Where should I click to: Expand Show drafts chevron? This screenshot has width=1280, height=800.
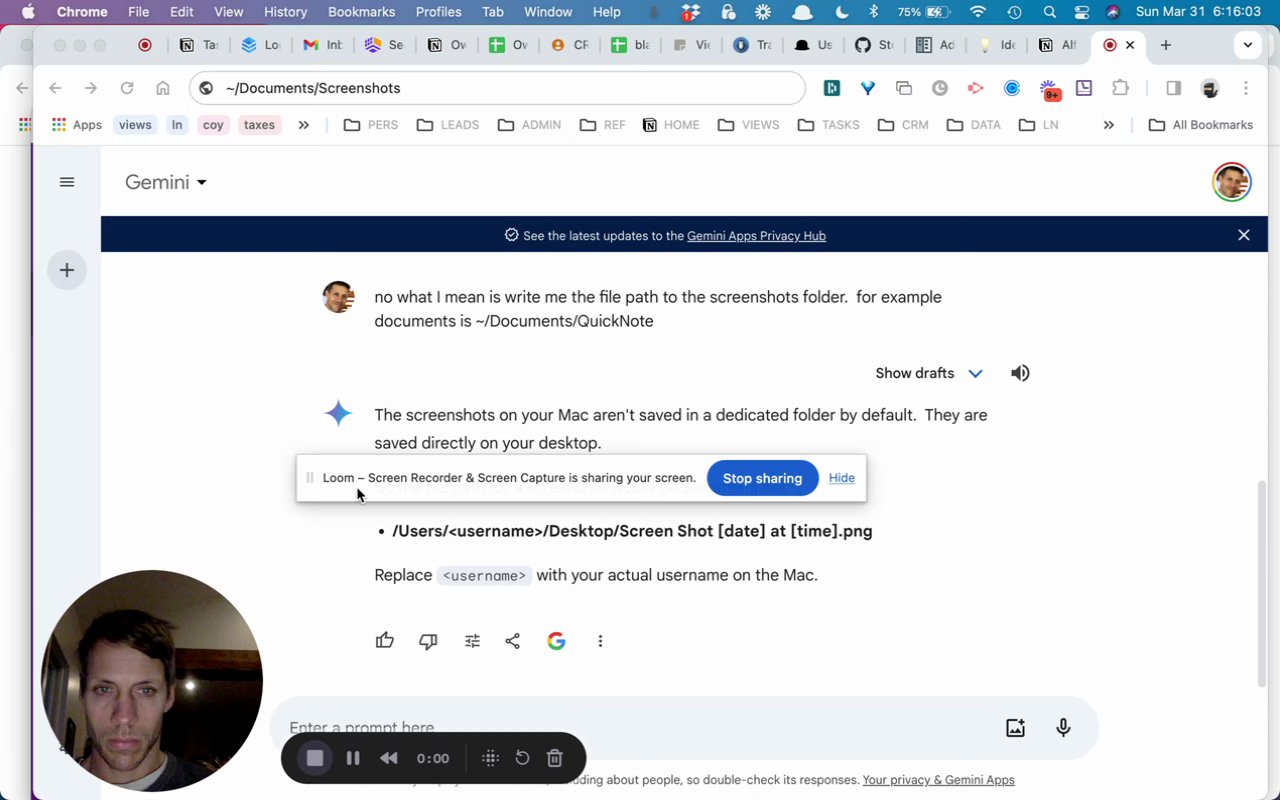pos(975,373)
